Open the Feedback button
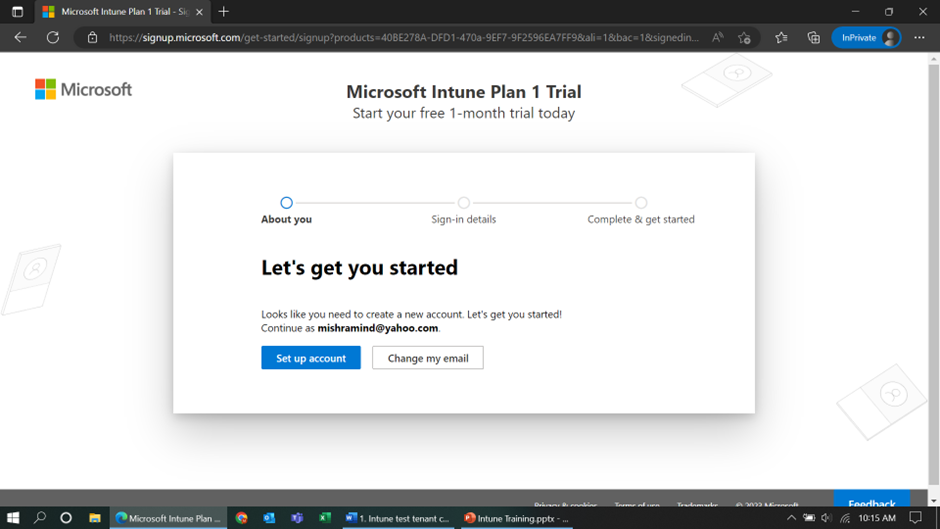The image size is (940, 529). pos(872,500)
